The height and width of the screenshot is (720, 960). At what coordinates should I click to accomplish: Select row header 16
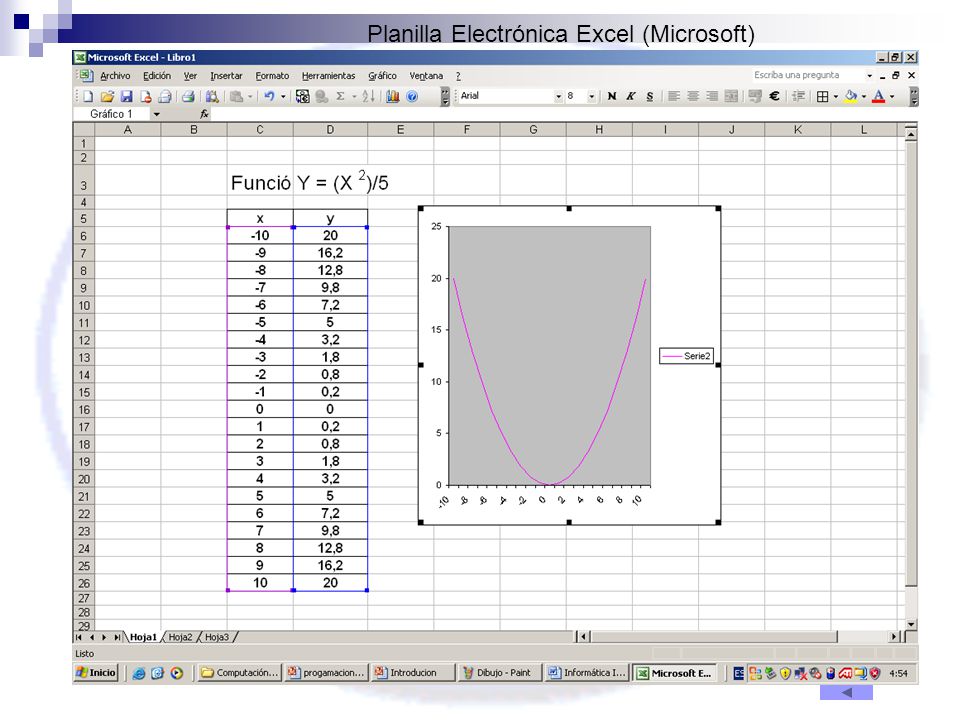pyautogui.click(x=84, y=410)
